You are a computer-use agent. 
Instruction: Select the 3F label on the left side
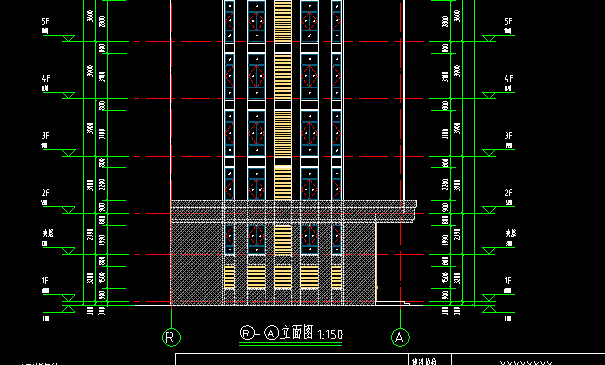[x=46, y=136]
